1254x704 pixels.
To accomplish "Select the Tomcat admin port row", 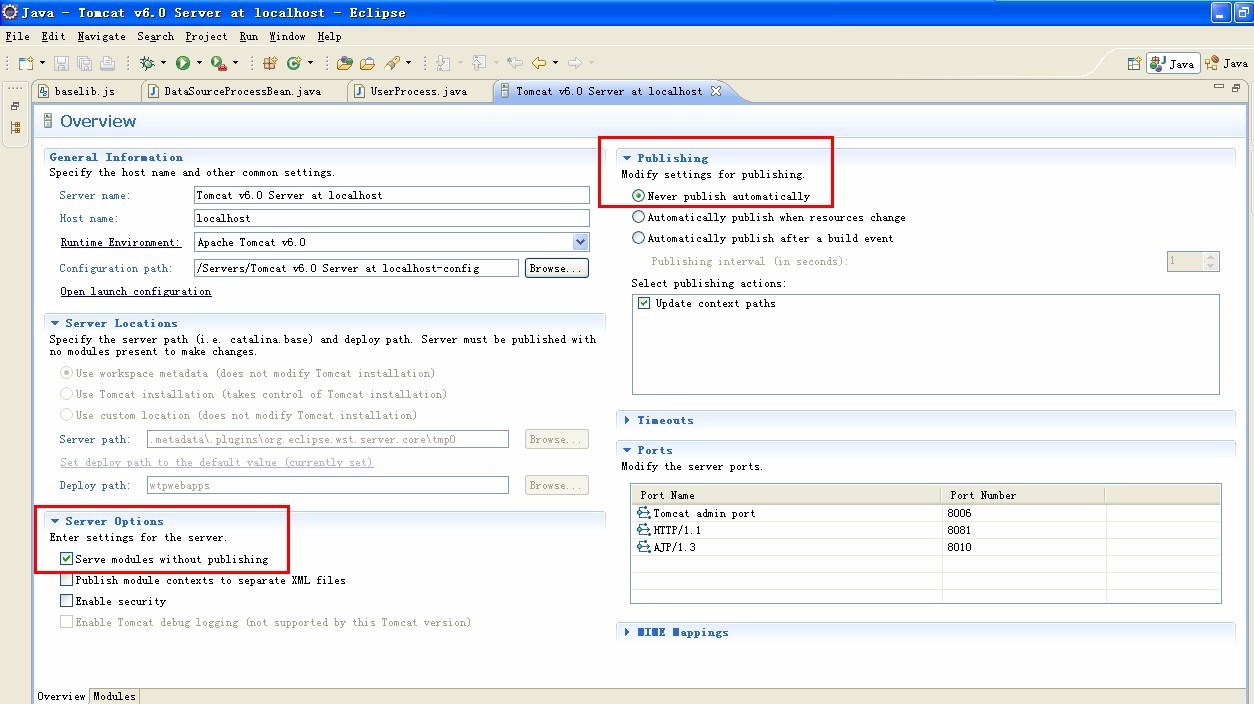I will pos(925,513).
